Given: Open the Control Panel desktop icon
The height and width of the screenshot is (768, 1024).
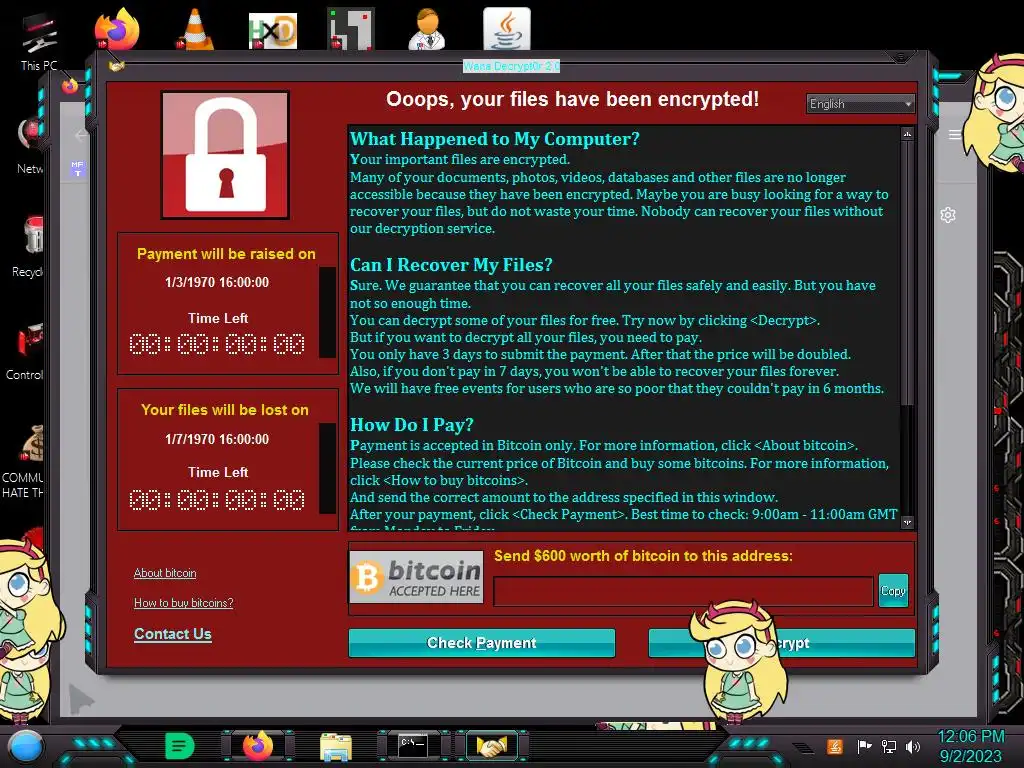Looking at the screenshot, I should pyautogui.click(x=27, y=351).
